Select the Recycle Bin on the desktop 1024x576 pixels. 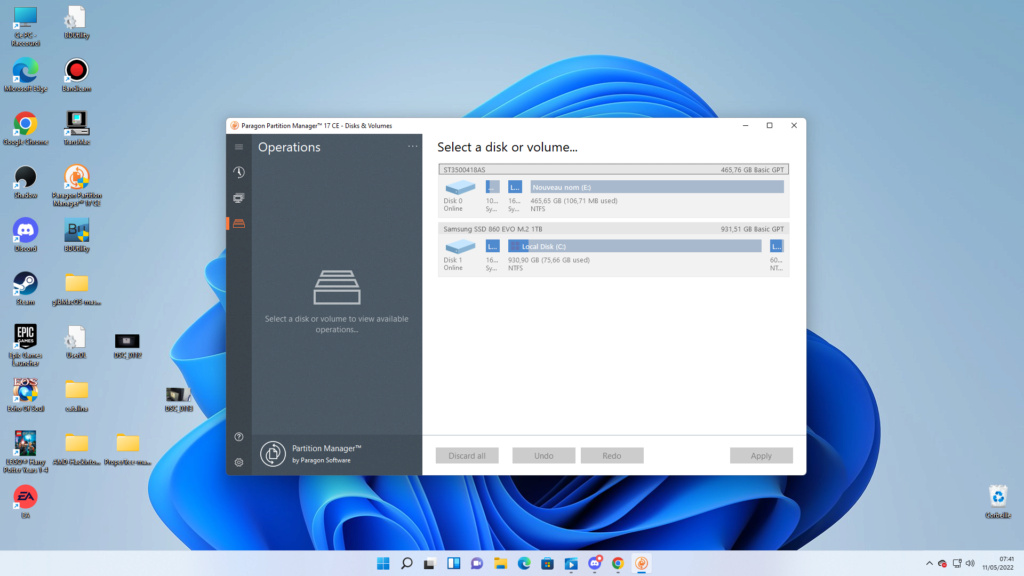998,502
